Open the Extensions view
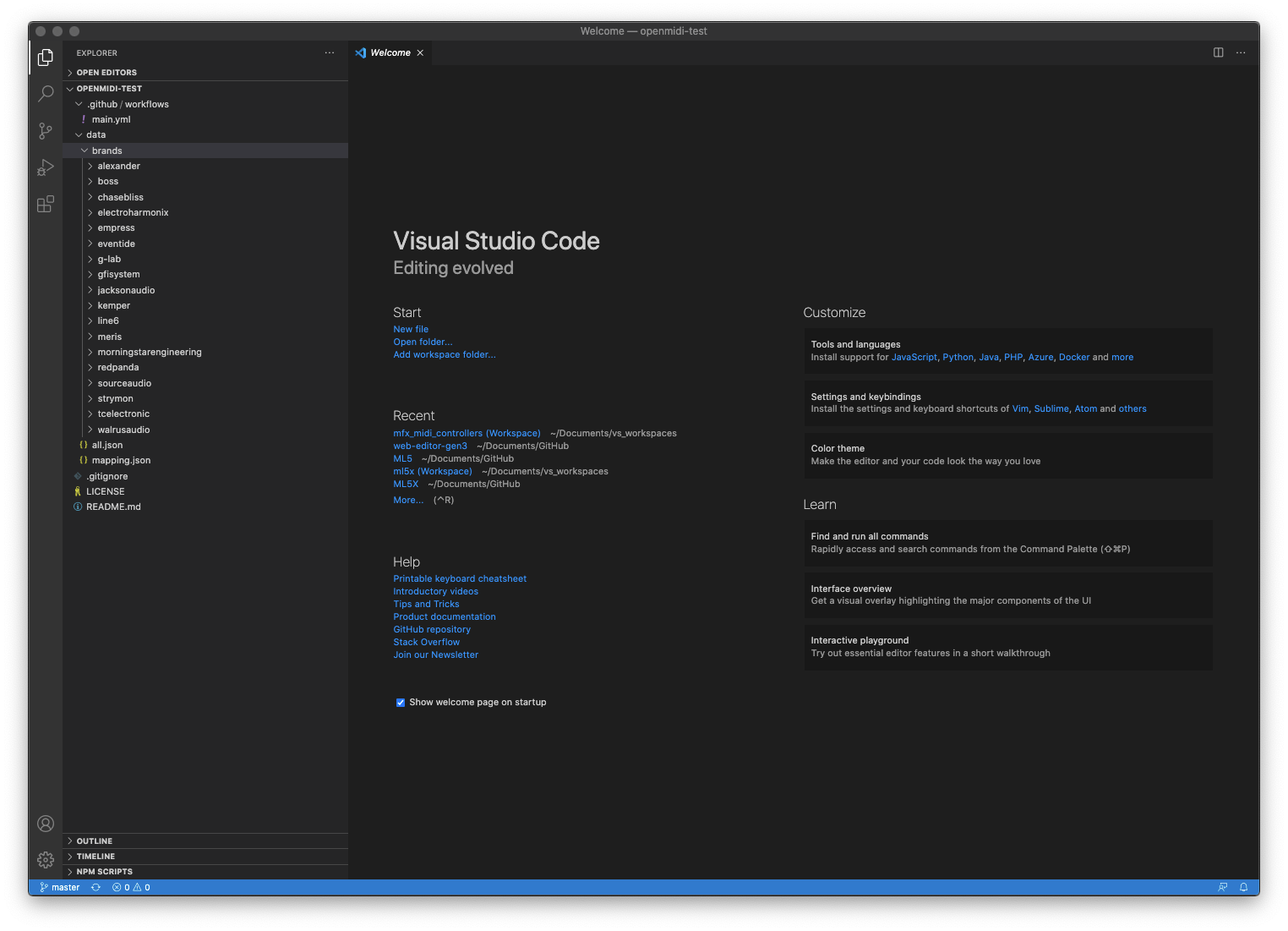1288x931 pixels. coord(46,205)
